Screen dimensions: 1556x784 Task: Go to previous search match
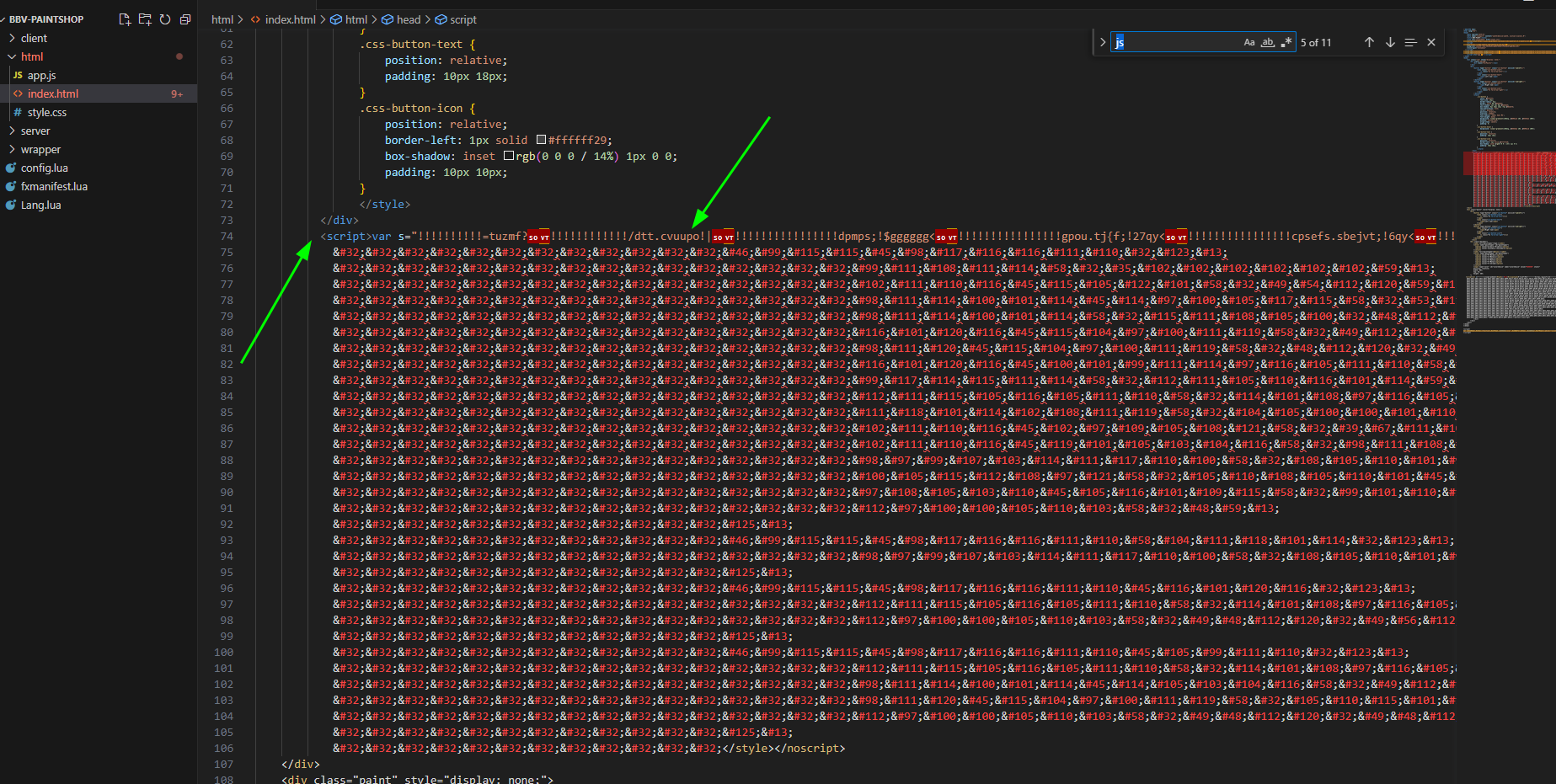1369,42
